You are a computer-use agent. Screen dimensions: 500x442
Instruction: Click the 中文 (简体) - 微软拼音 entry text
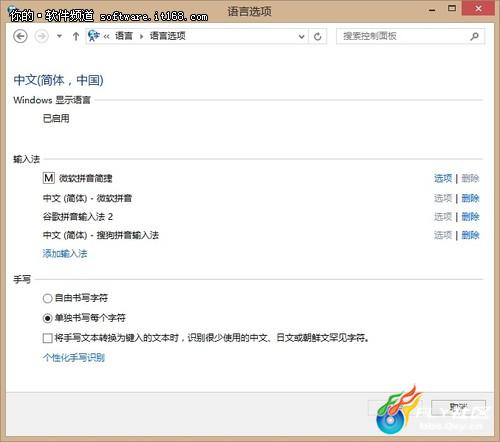coord(87,198)
